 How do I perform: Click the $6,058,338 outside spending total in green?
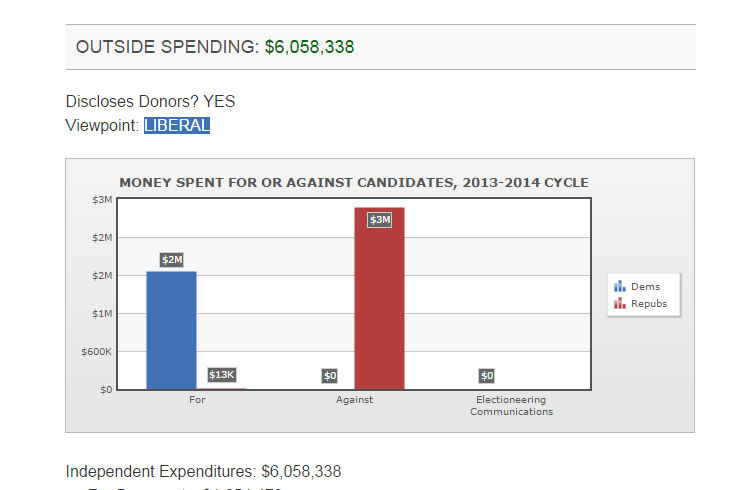[309, 47]
